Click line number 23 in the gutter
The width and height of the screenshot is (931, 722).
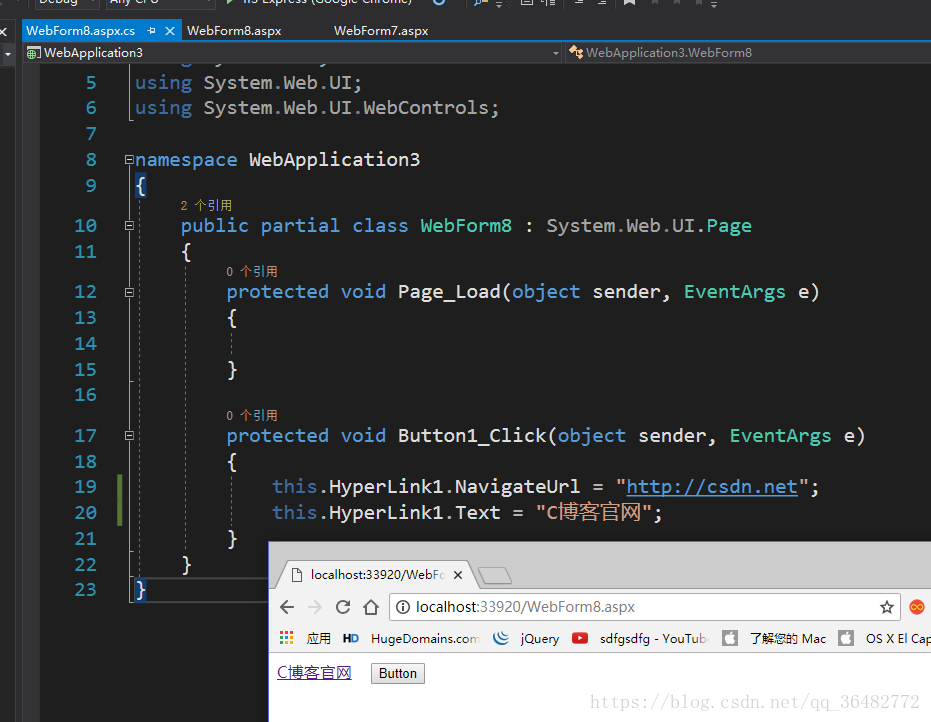coord(86,590)
